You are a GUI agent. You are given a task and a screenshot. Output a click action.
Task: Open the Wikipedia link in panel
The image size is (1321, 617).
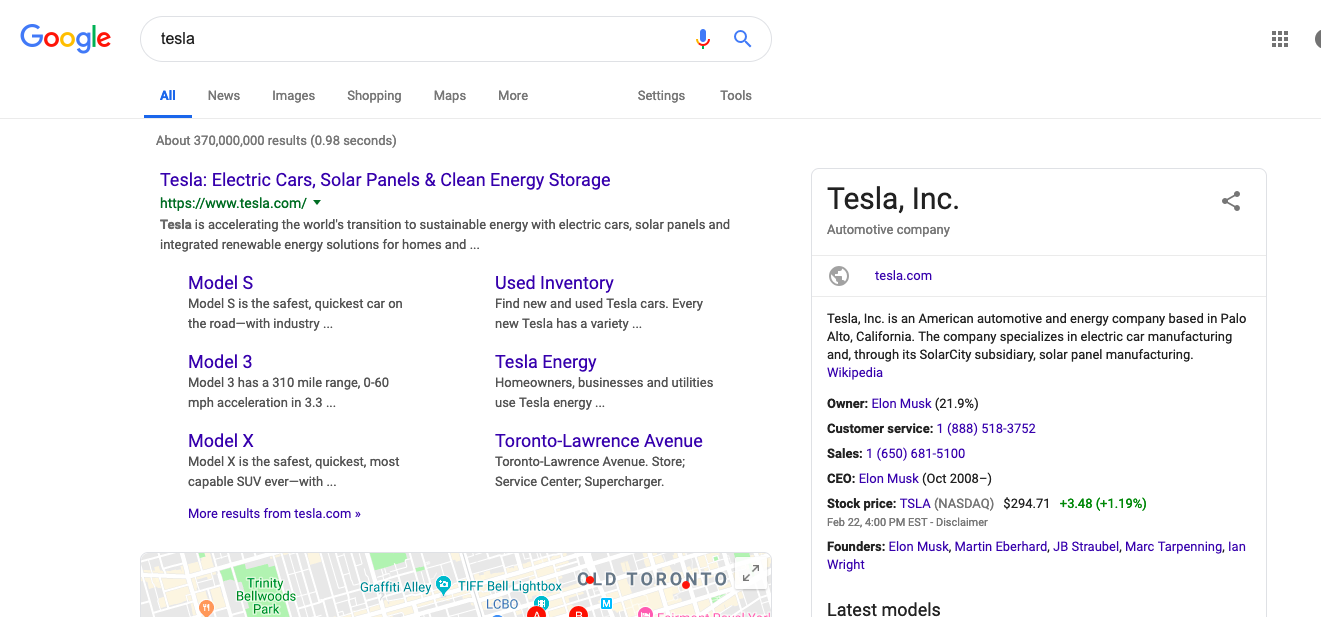[855, 373]
